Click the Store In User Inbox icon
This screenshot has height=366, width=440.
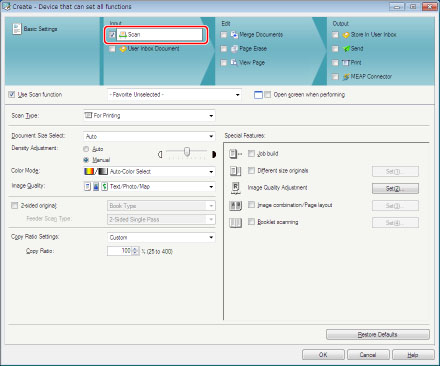[346, 35]
